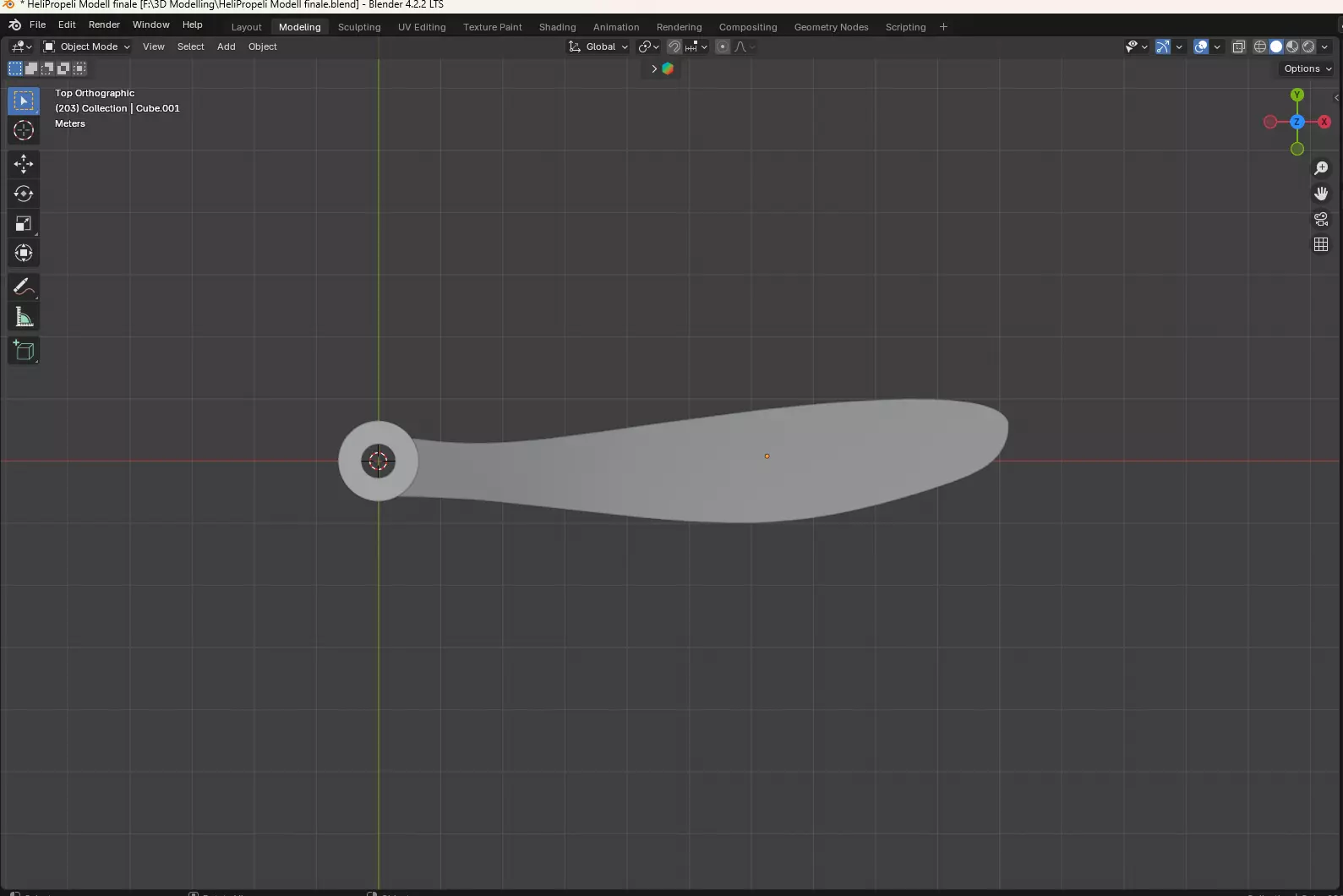
Task: Open the shading options dropdown arrow
Action: click(x=1324, y=46)
